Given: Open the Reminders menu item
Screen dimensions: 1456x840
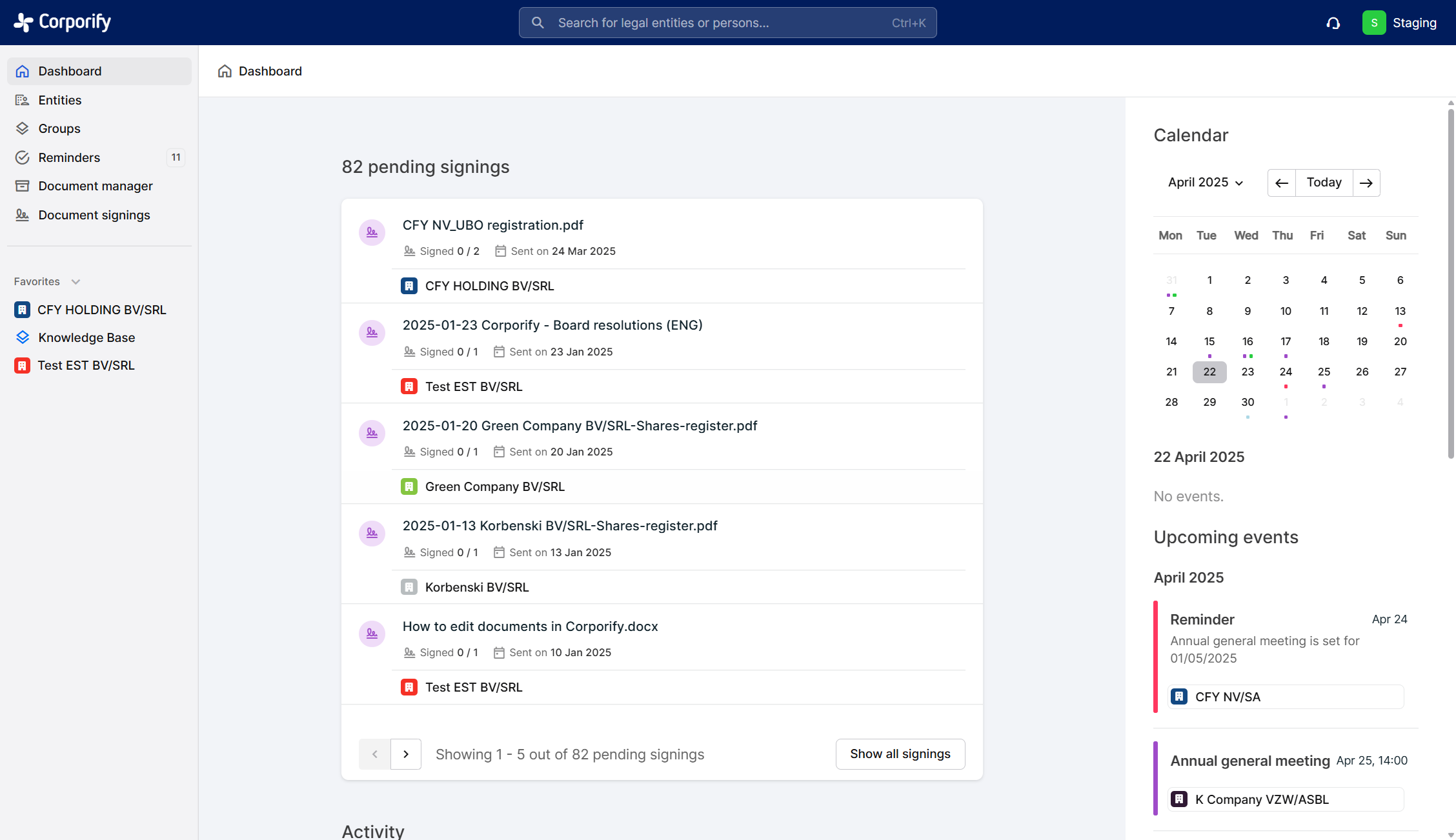Looking at the screenshot, I should pyautogui.click(x=69, y=157).
